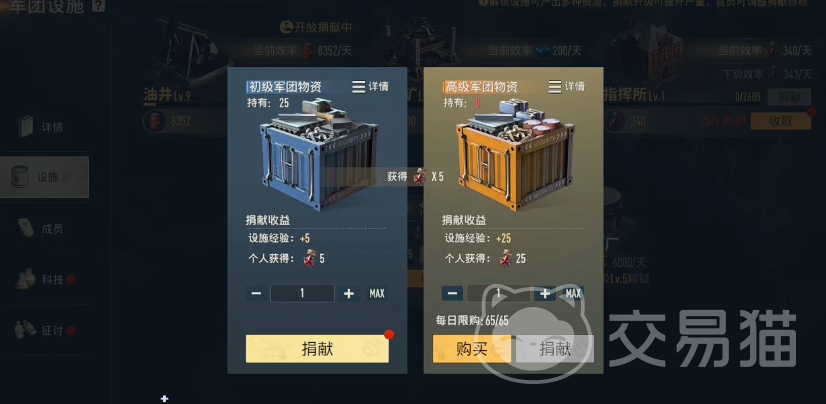Open the 征讨 binoculars tab

(44, 331)
